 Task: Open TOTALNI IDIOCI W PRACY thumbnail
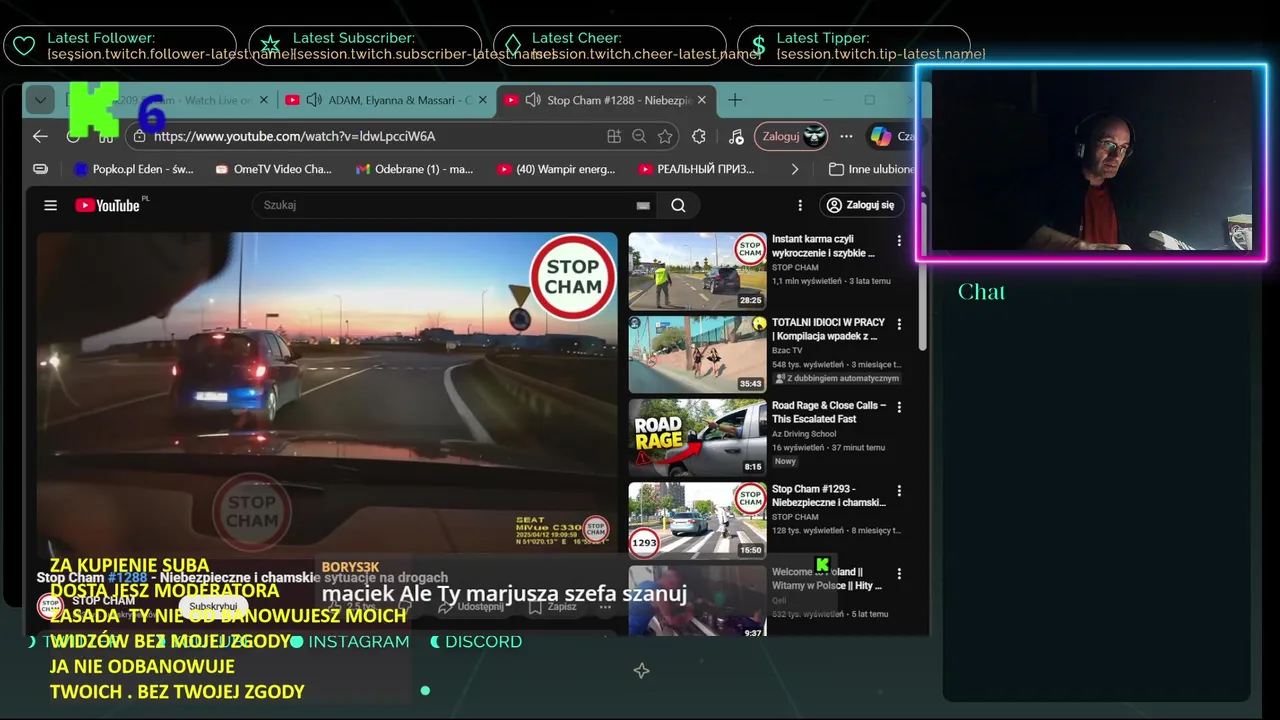pyautogui.click(x=697, y=354)
